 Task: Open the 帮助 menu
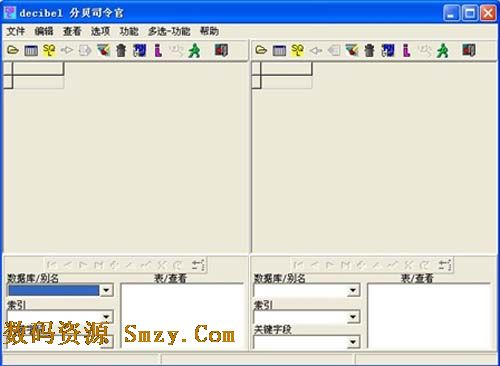coord(209,31)
